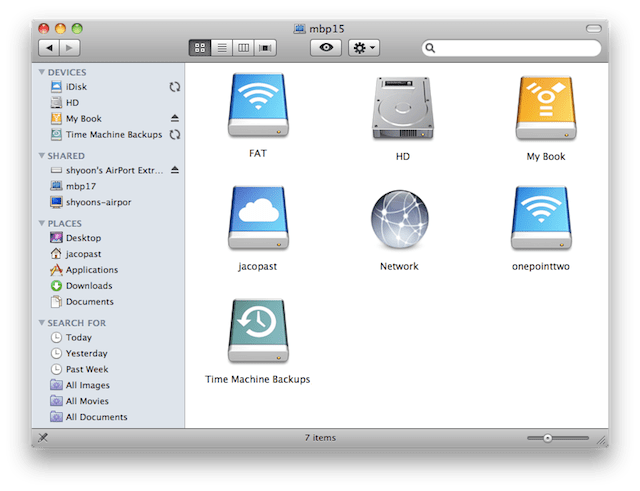Open the jacopast iDisk cloud drive
The height and width of the screenshot is (491, 640).
pyautogui.click(x=258, y=217)
